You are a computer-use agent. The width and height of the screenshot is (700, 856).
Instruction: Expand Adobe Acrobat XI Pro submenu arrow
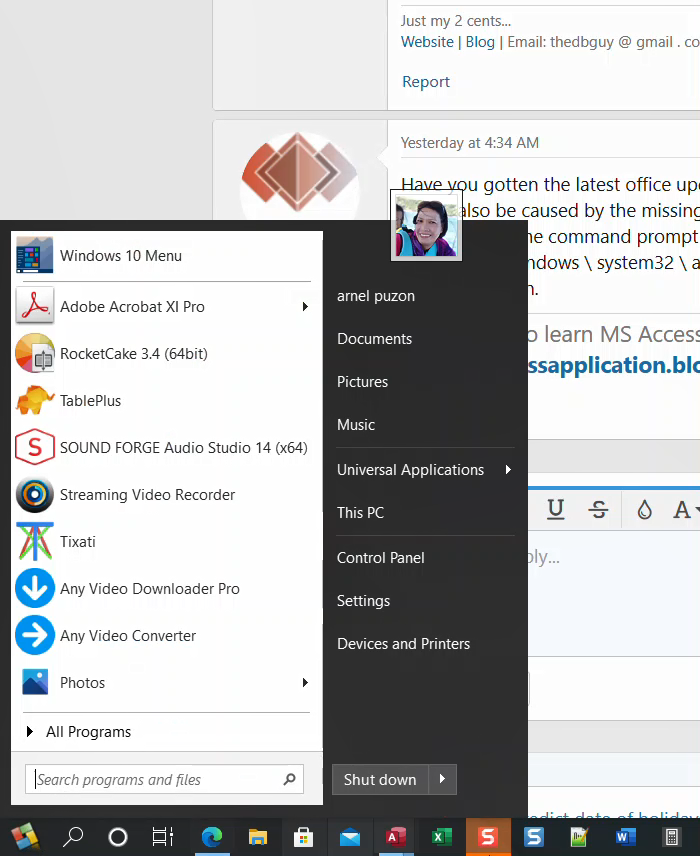click(x=305, y=306)
